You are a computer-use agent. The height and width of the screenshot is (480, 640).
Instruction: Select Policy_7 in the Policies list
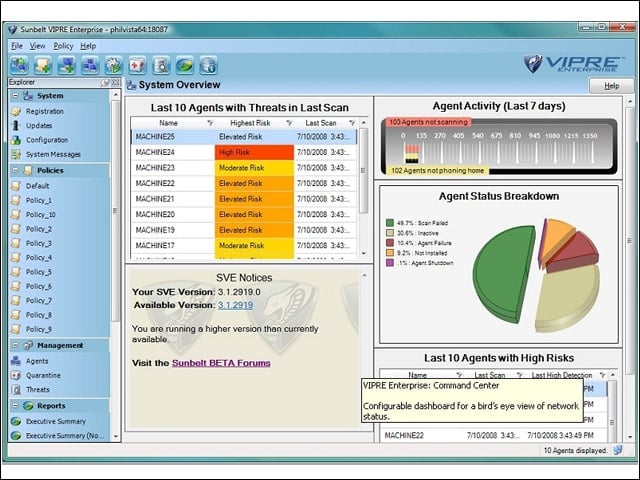click(38, 300)
